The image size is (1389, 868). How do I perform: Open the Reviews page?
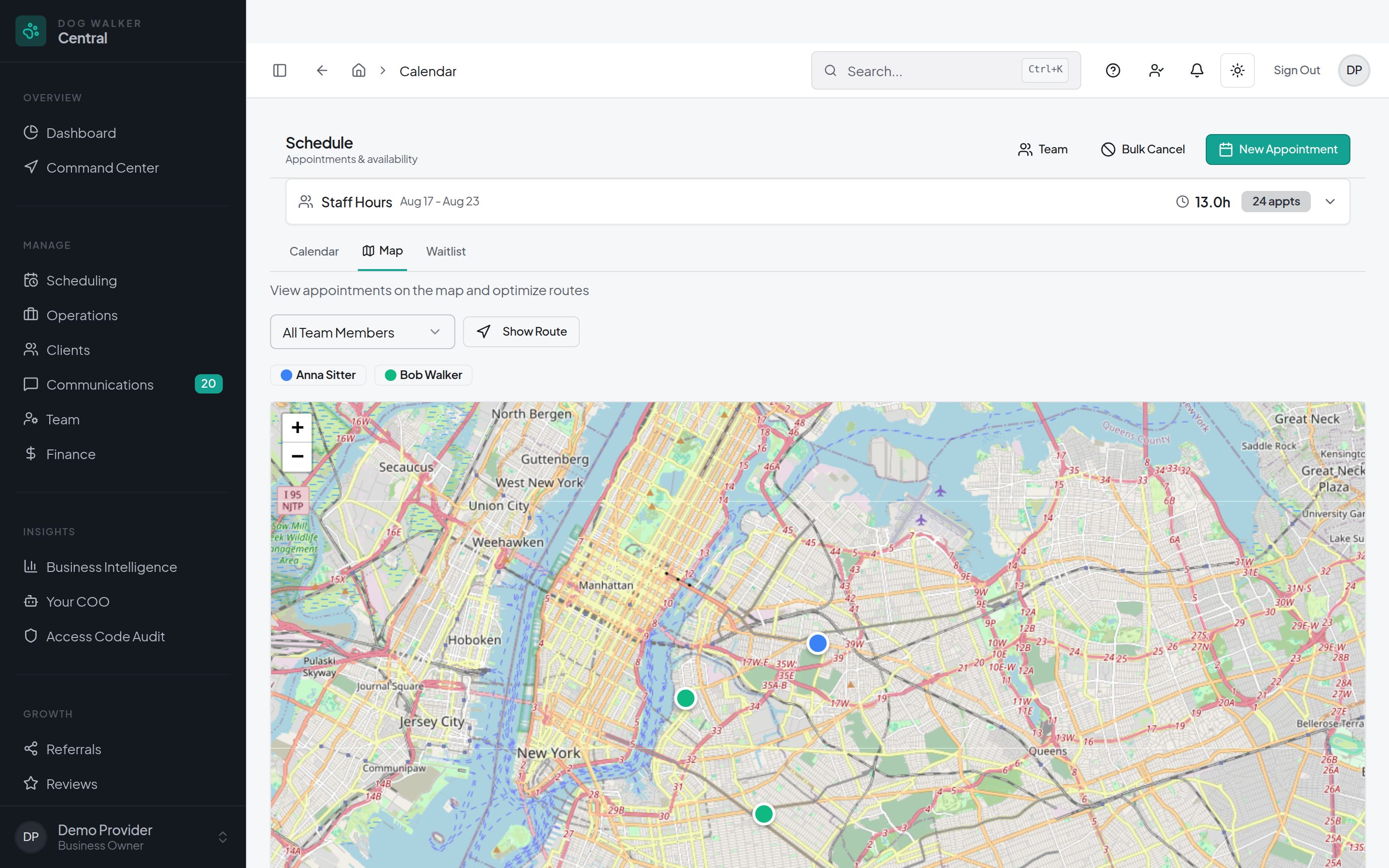[x=123, y=784]
